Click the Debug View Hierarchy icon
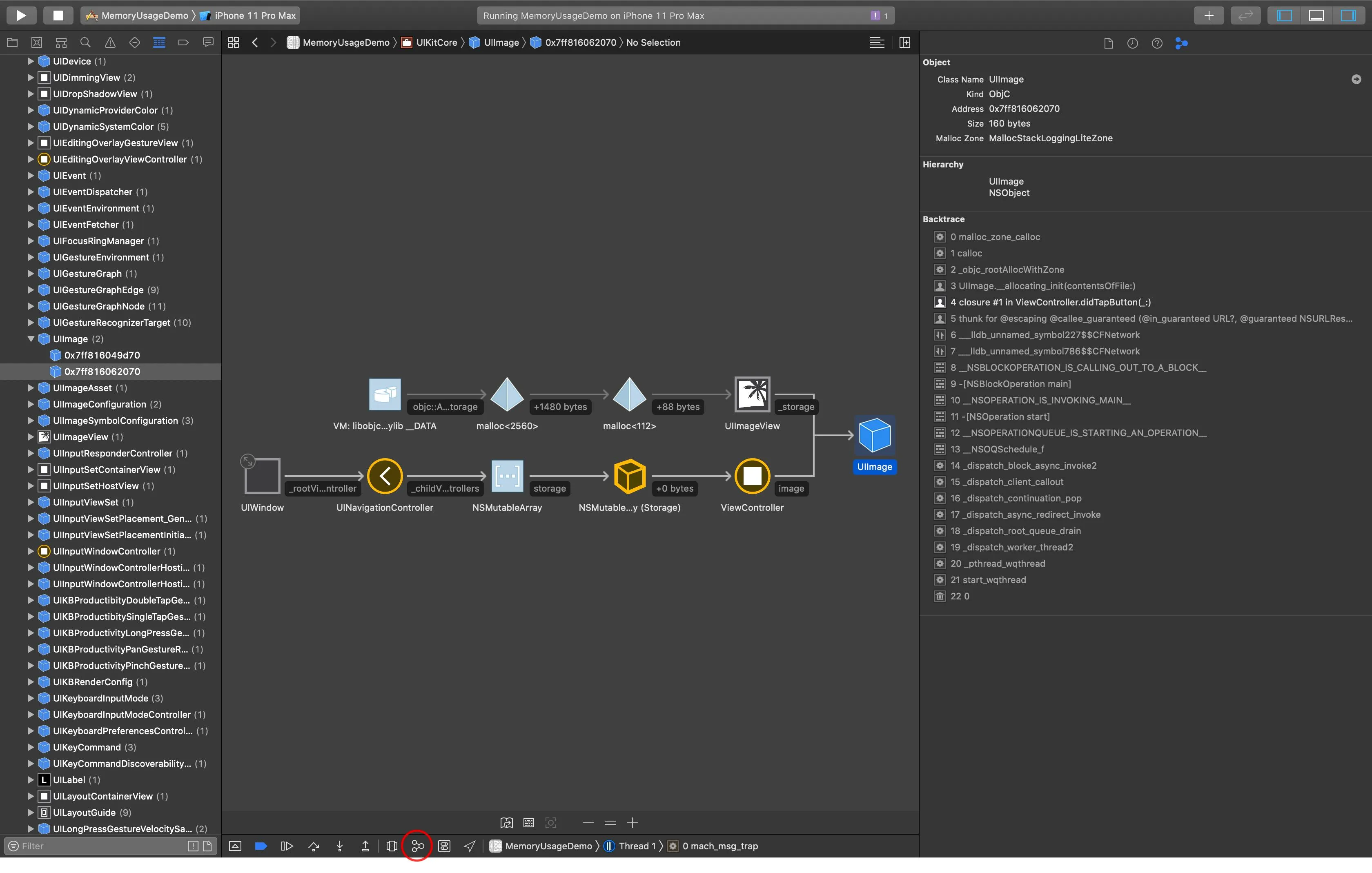The height and width of the screenshot is (873, 1372). [392, 846]
